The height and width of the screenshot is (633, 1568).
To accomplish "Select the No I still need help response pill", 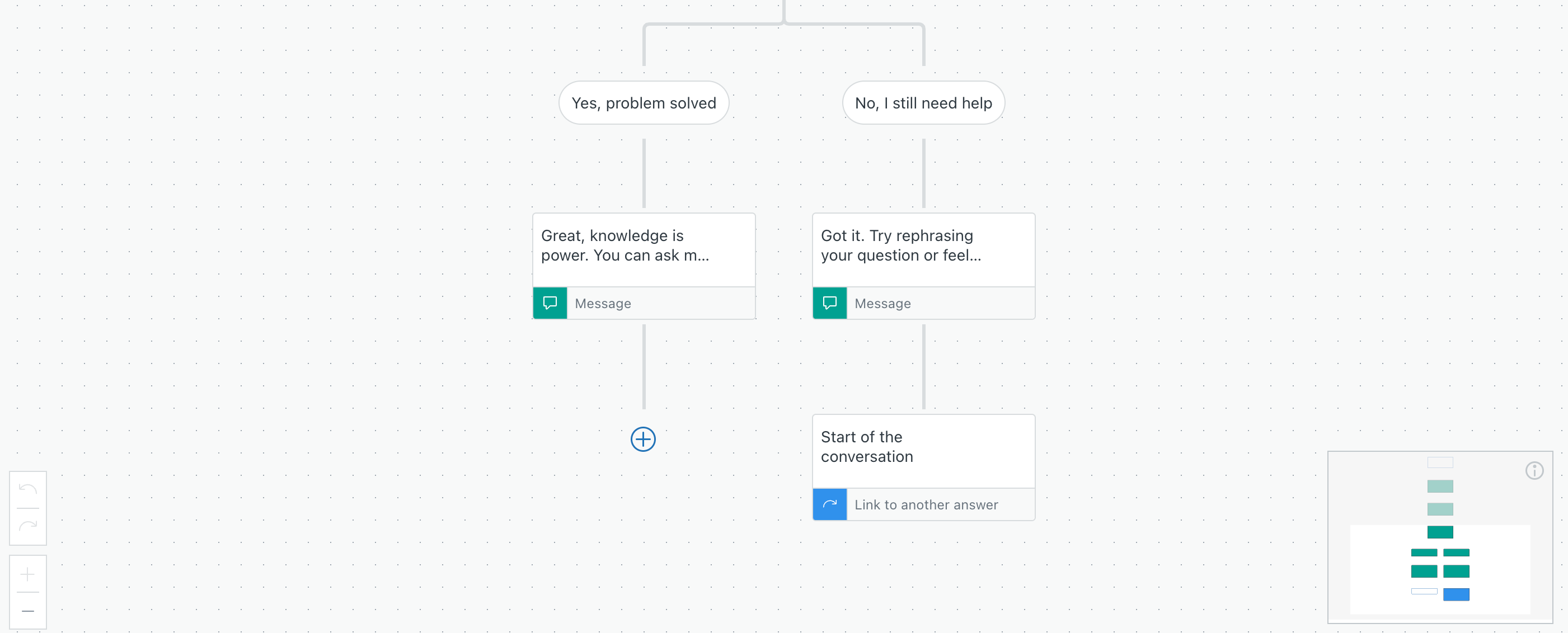I will [923, 103].
